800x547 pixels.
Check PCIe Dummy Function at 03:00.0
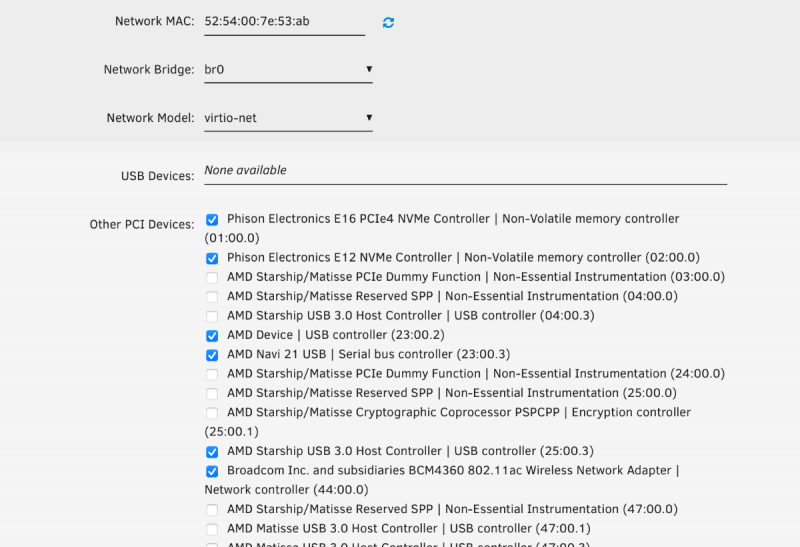pyautogui.click(x=212, y=277)
